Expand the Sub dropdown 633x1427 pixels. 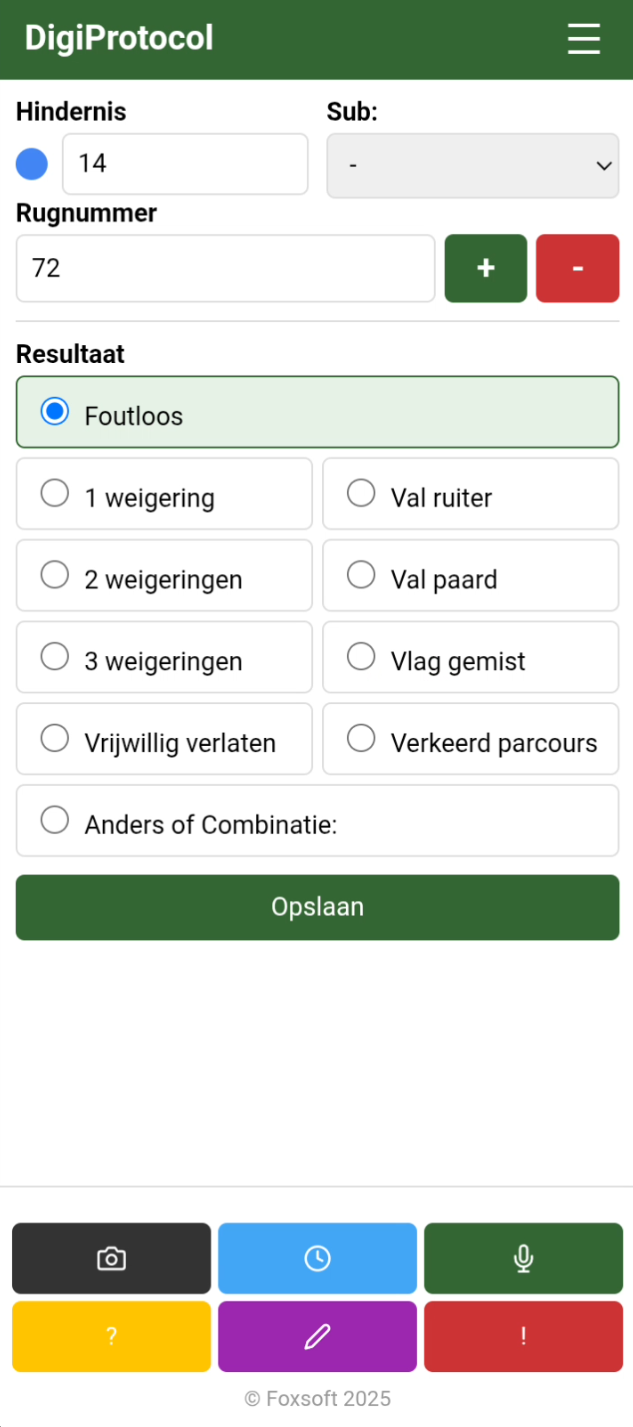pyautogui.click(x=472, y=165)
